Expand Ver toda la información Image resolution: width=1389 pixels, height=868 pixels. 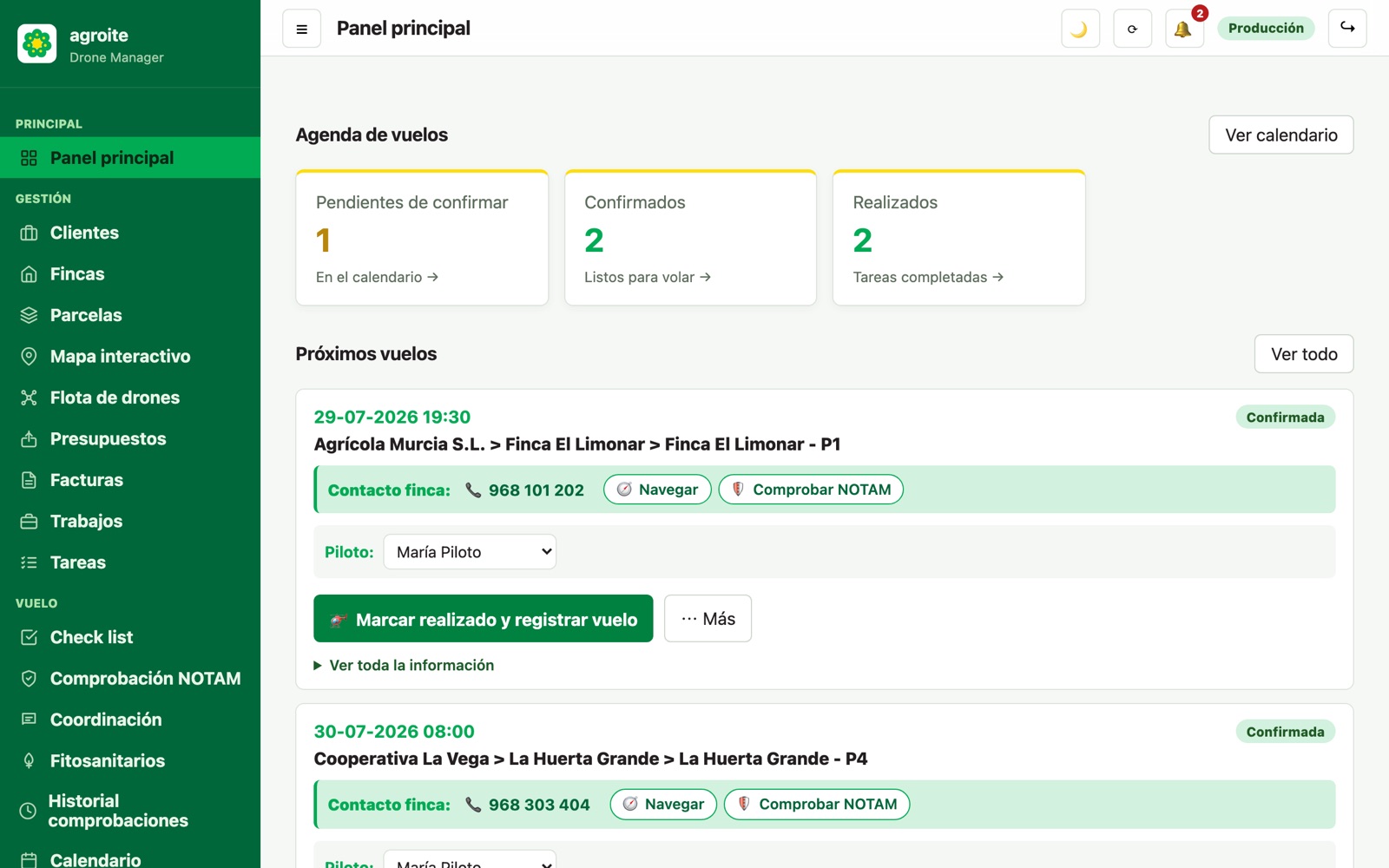point(404,665)
